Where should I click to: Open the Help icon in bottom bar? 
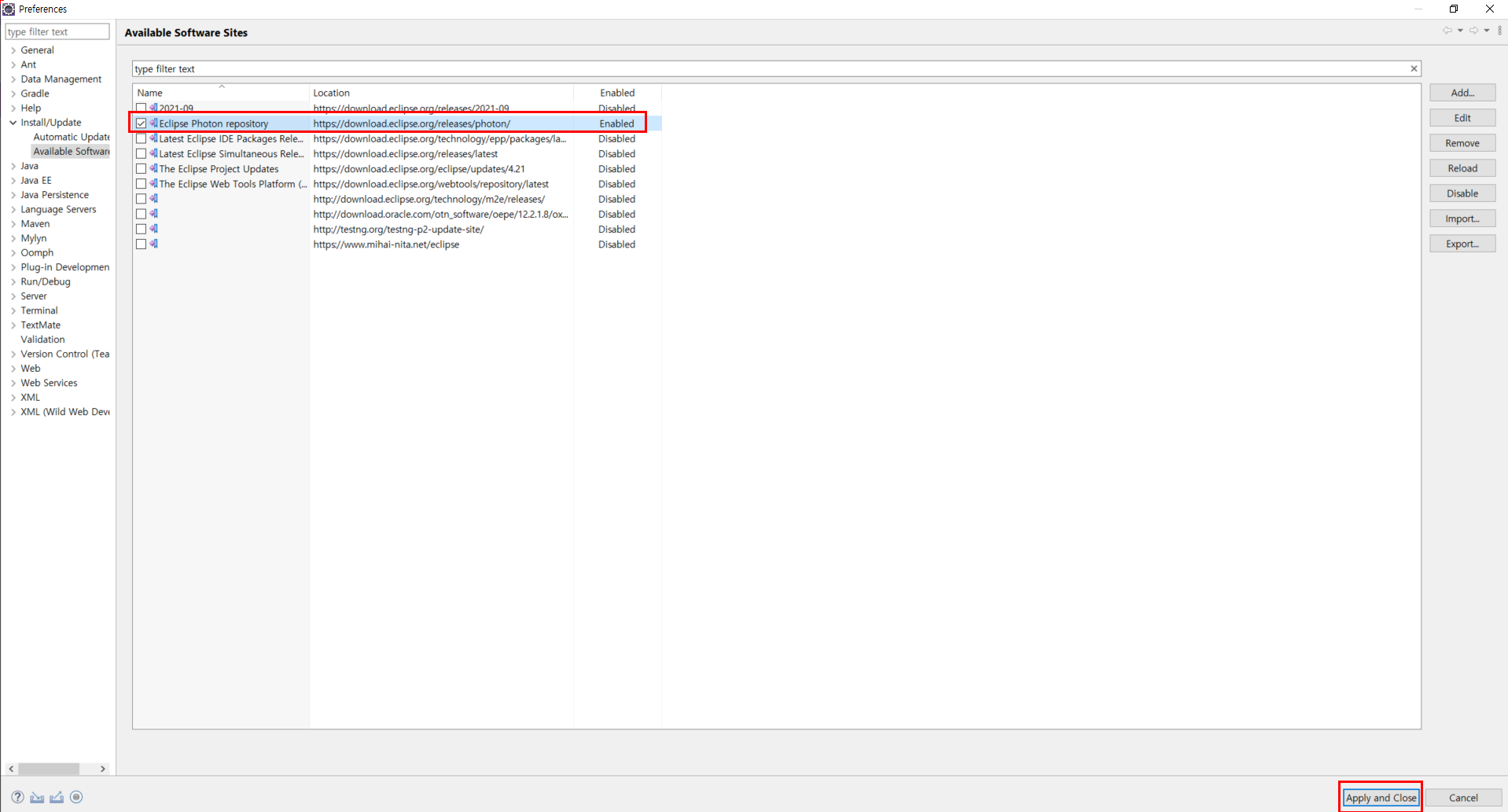(x=17, y=797)
